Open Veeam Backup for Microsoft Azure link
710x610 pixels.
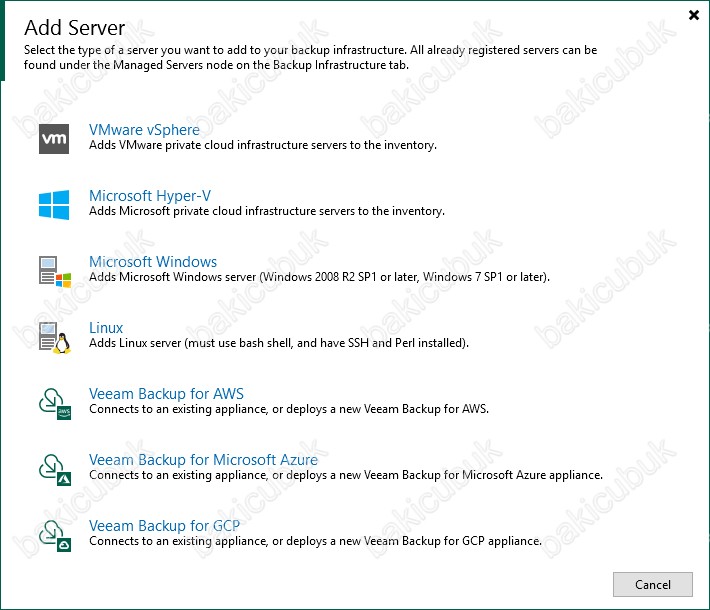tap(203, 460)
